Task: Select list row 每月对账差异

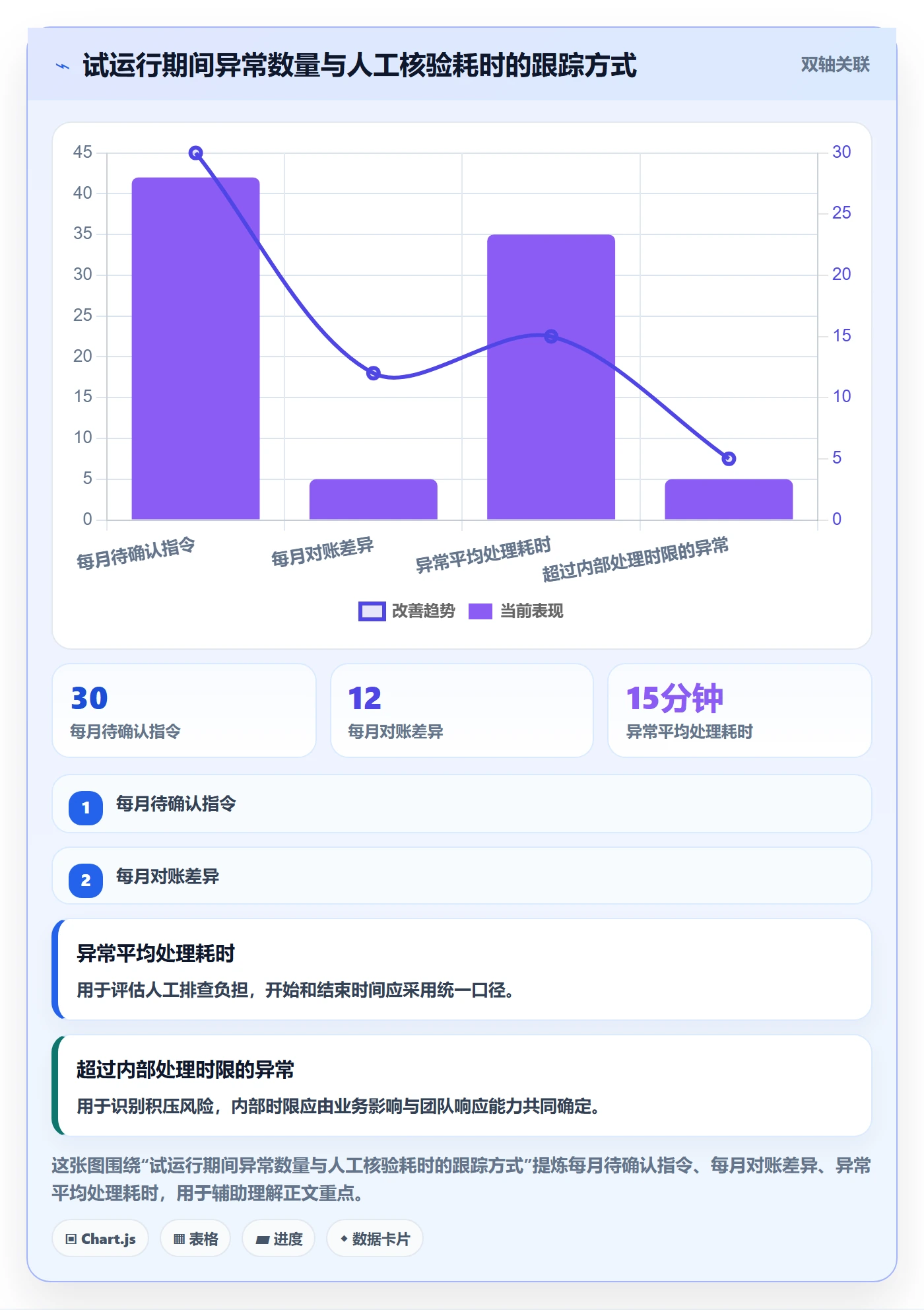Action: click(x=462, y=876)
